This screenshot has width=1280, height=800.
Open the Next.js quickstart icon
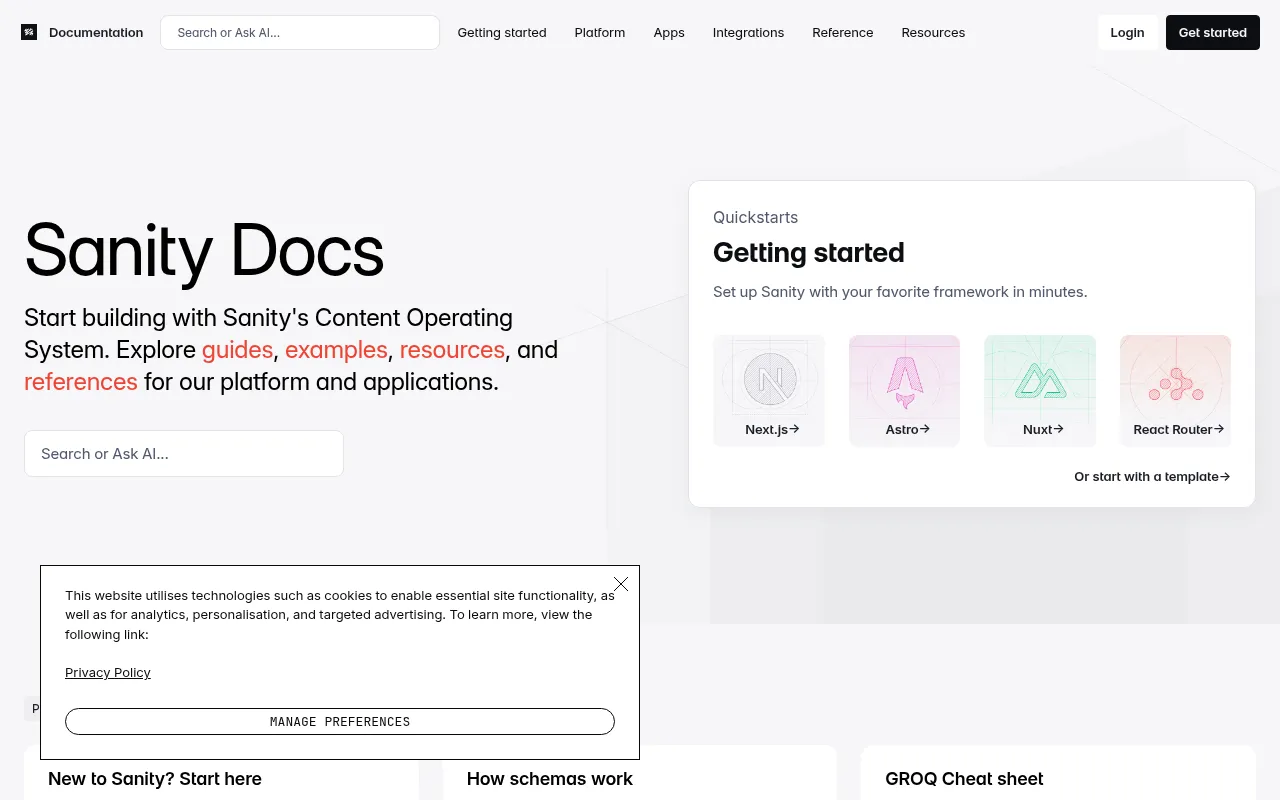(x=769, y=380)
